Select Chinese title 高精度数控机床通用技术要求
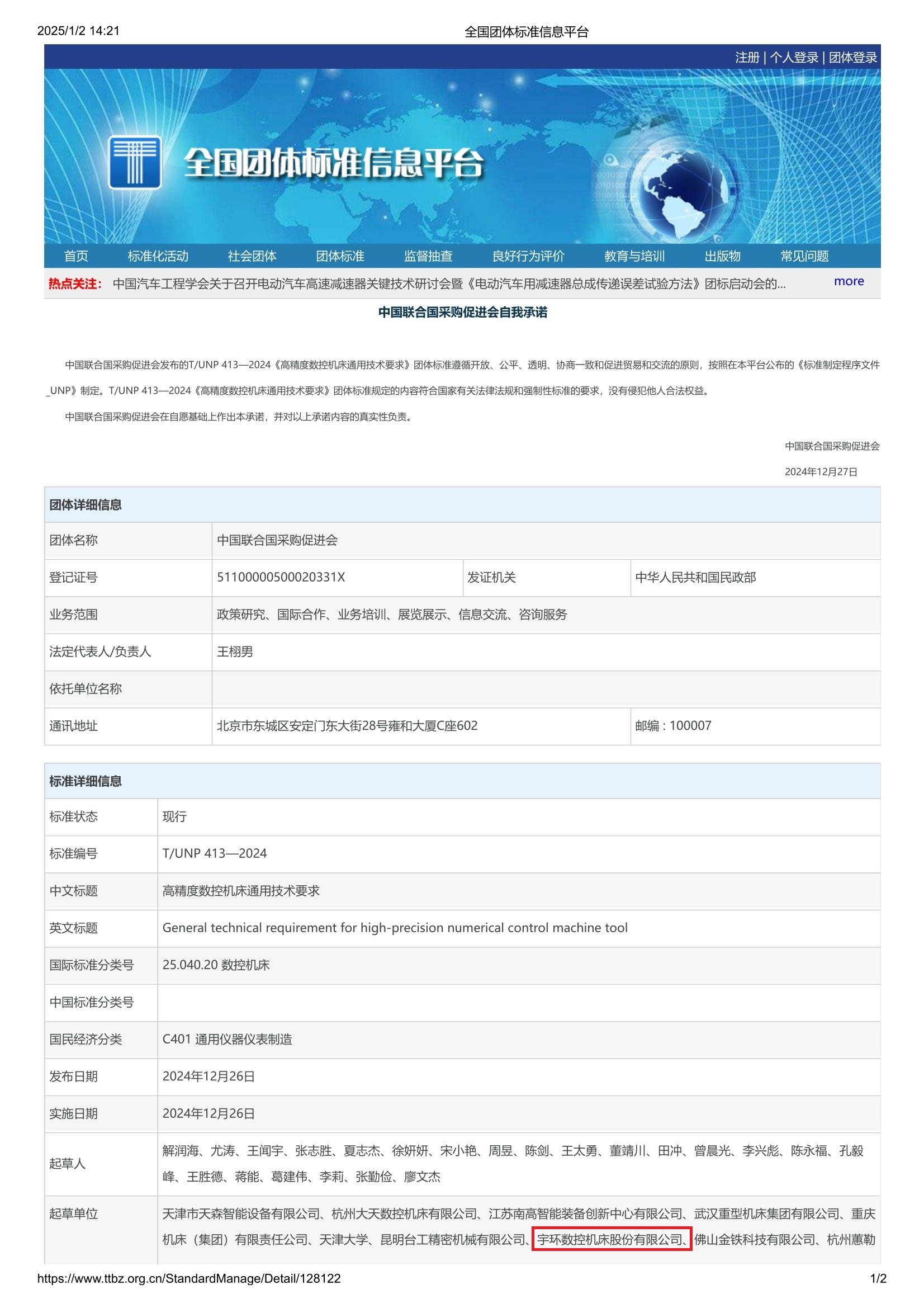Screen dimensions: 924x1308 (x=241, y=890)
